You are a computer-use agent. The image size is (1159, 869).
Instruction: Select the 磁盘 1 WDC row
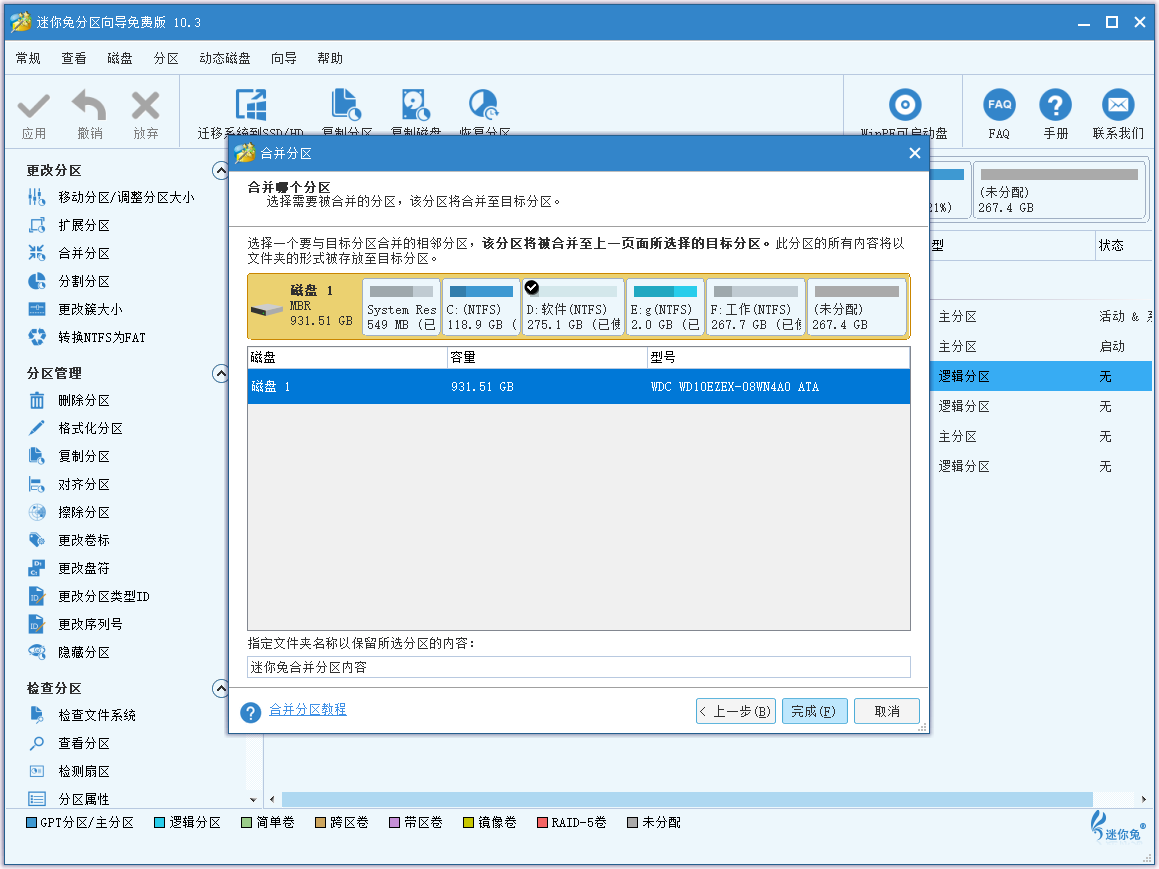579,386
